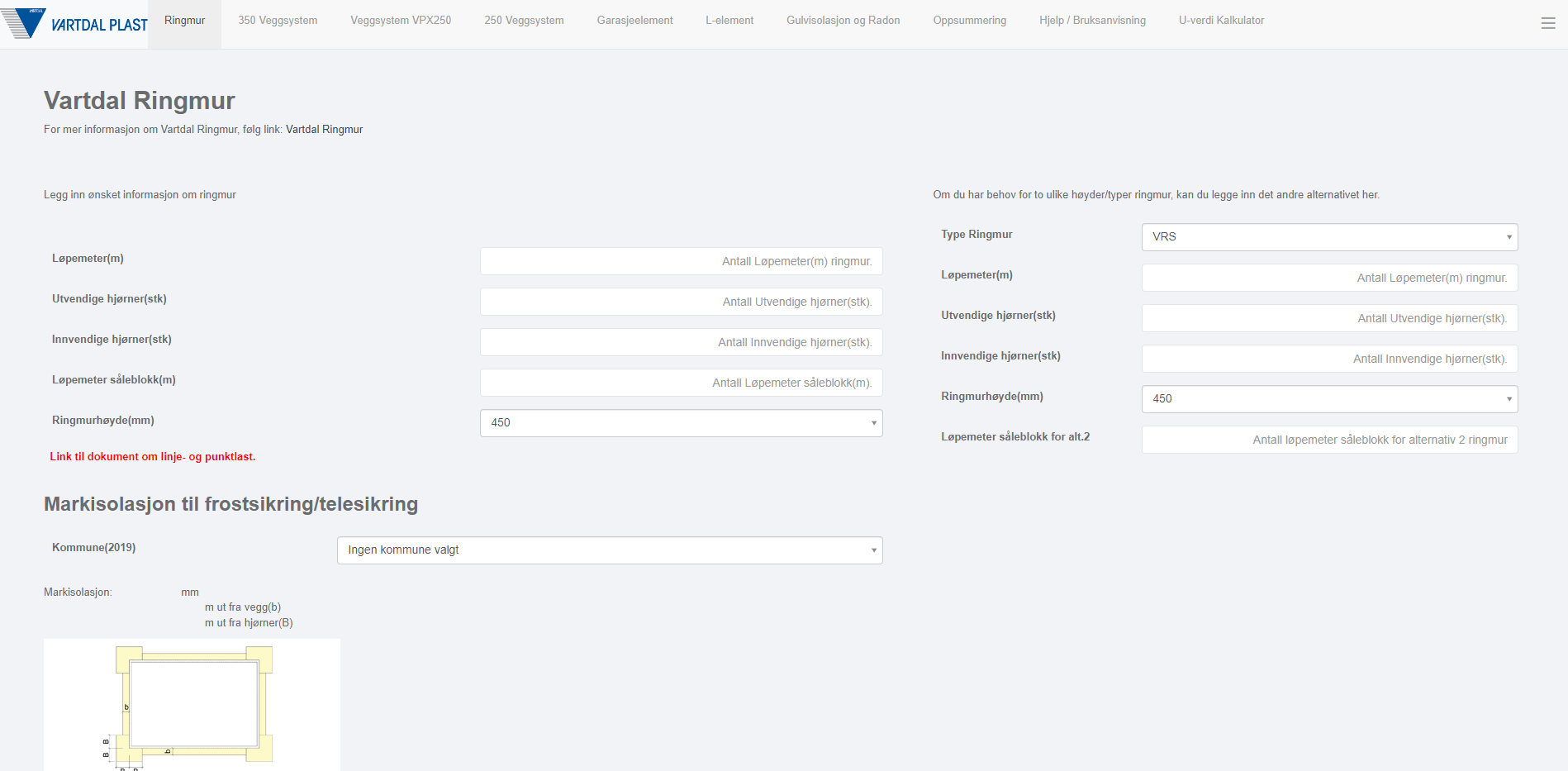The height and width of the screenshot is (771, 1568).
Task: Expand the left Ringmurhøyde(mm) dropdown
Action: [x=681, y=423]
